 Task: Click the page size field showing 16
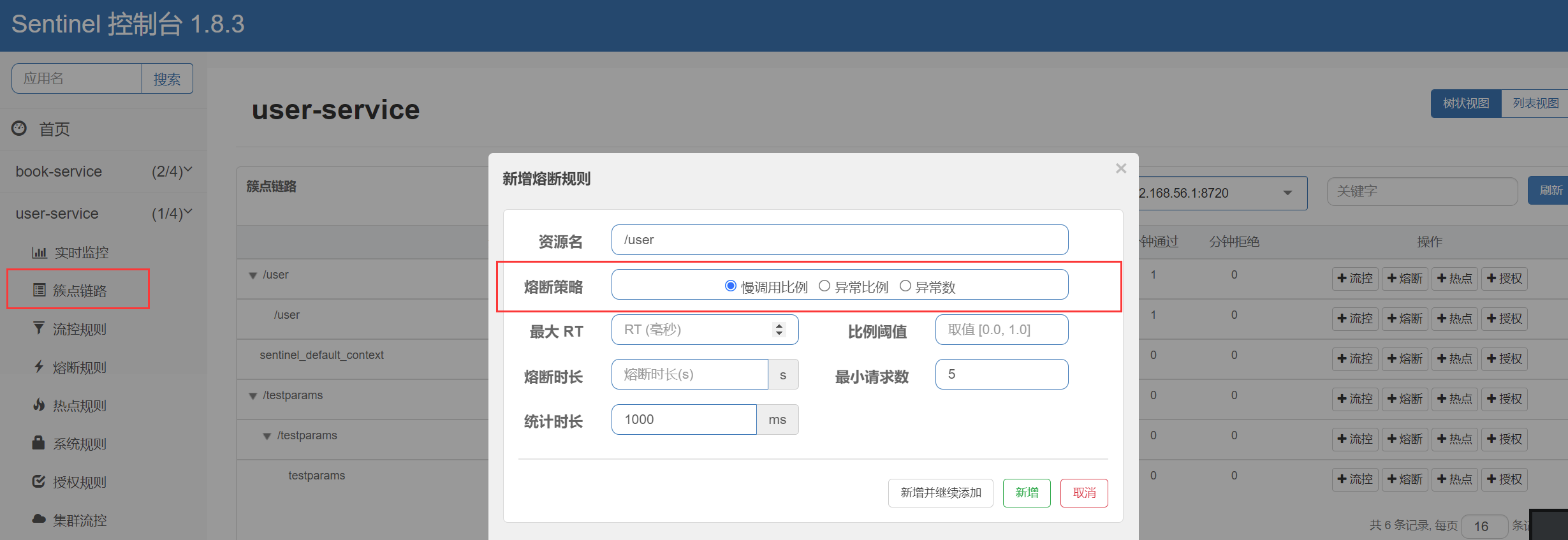1484,527
